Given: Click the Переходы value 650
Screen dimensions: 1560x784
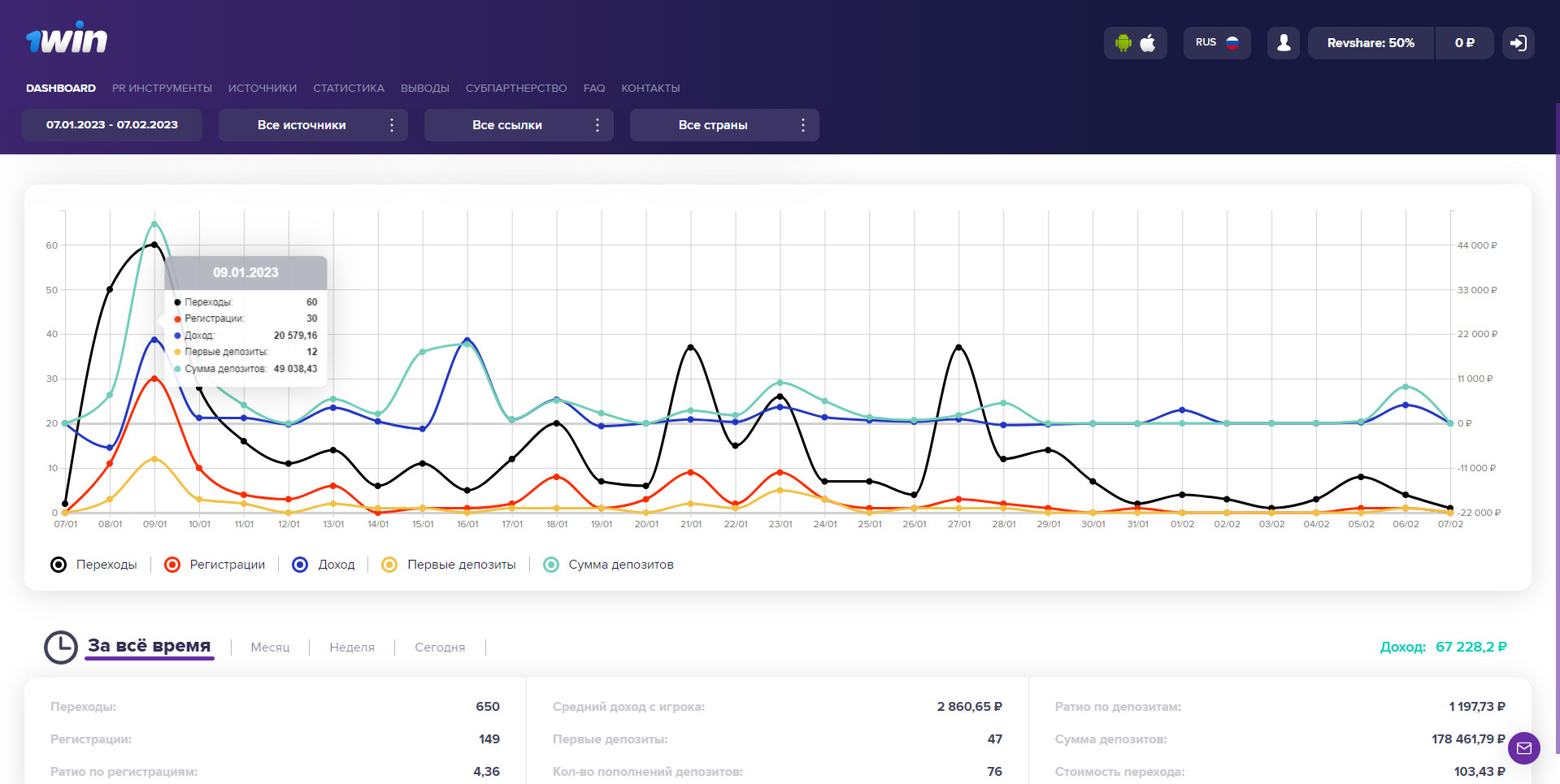Looking at the screenshot, I should (x=488, y=707).
